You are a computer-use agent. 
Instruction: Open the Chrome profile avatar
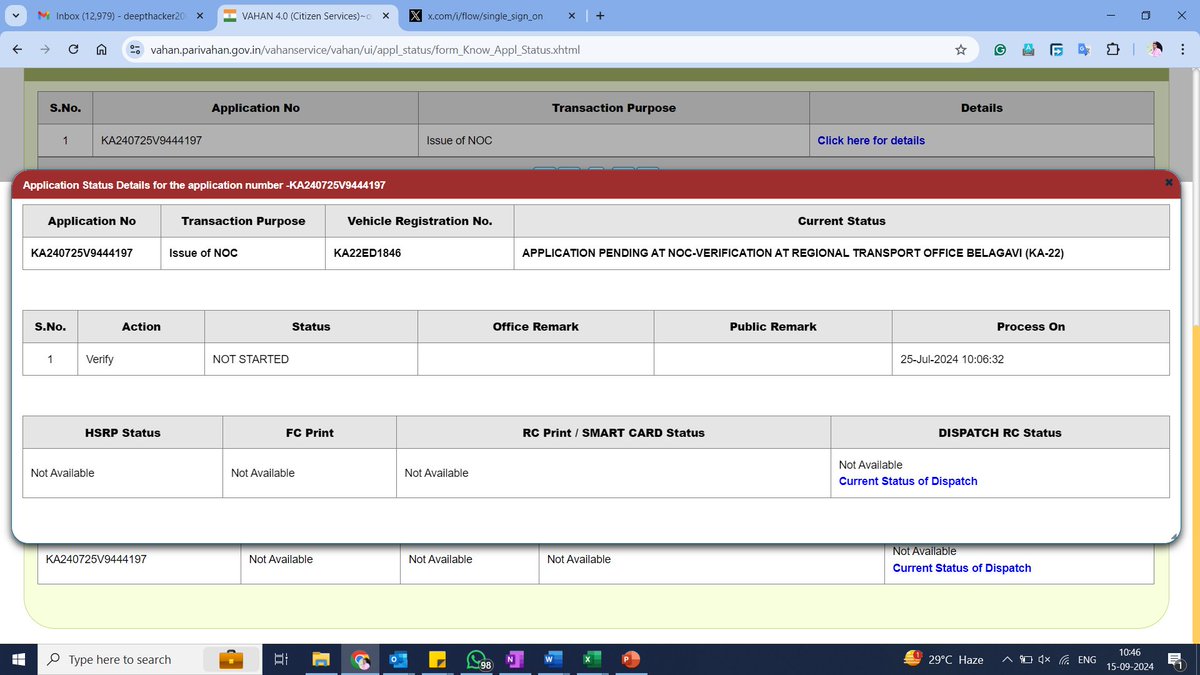pos(1155,49)
